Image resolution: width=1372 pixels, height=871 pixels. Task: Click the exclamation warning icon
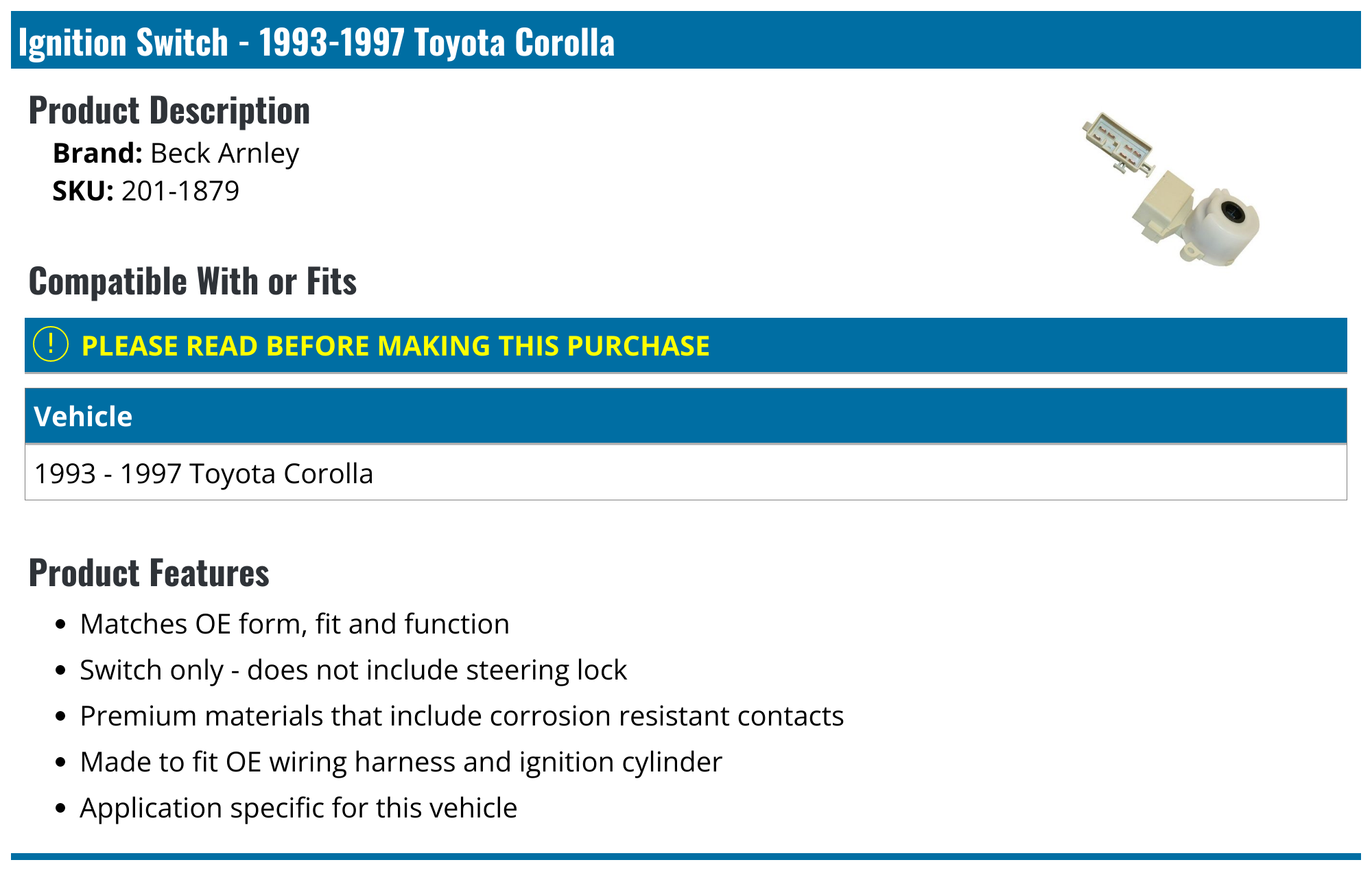click(51, 345)
